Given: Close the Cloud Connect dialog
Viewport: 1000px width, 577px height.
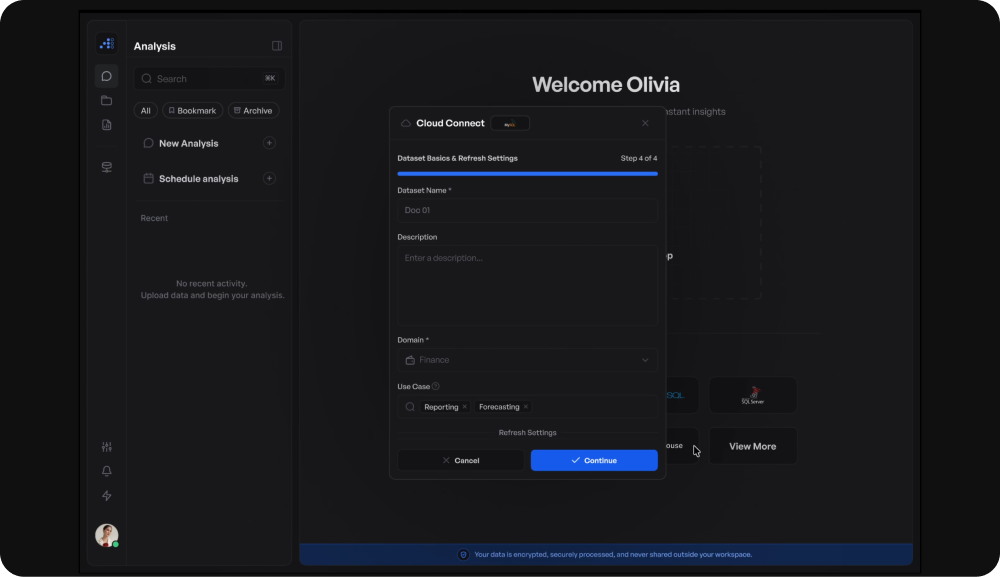Looking at the screenshot, I should coord(645,123).
